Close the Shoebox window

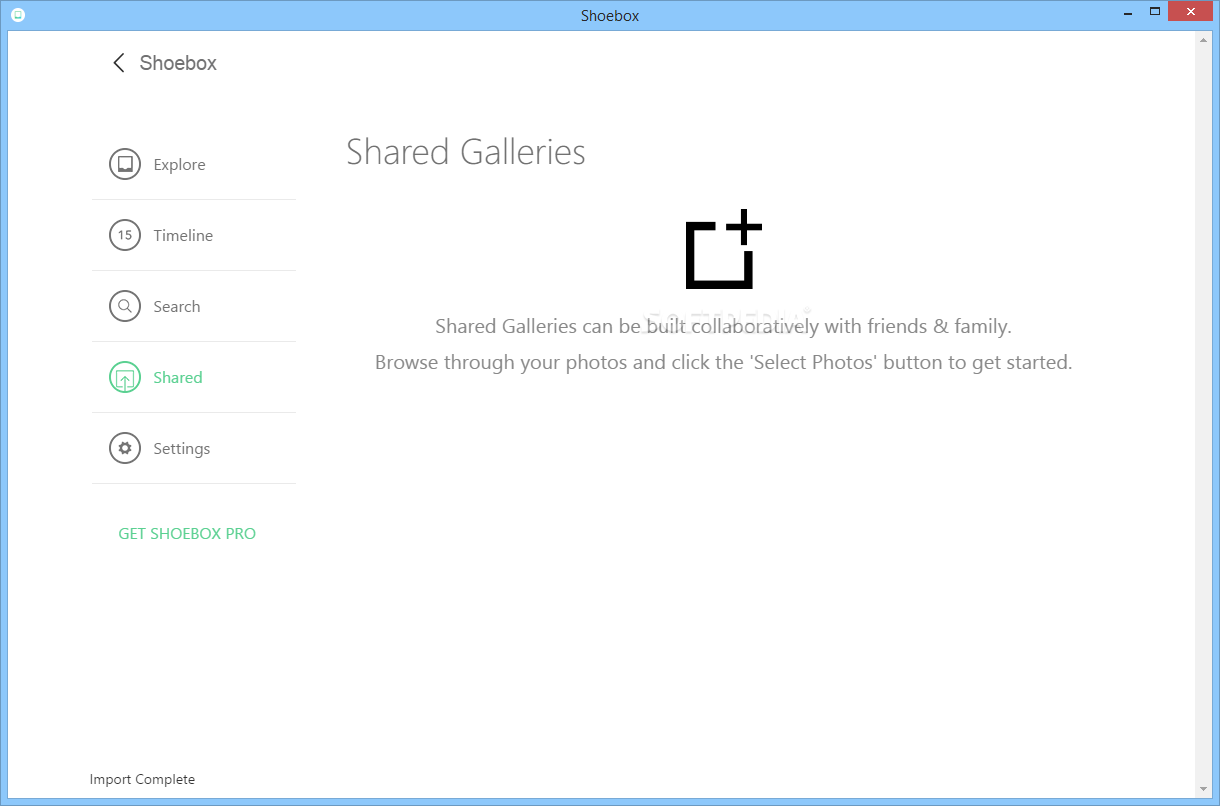coord(1190,12)
